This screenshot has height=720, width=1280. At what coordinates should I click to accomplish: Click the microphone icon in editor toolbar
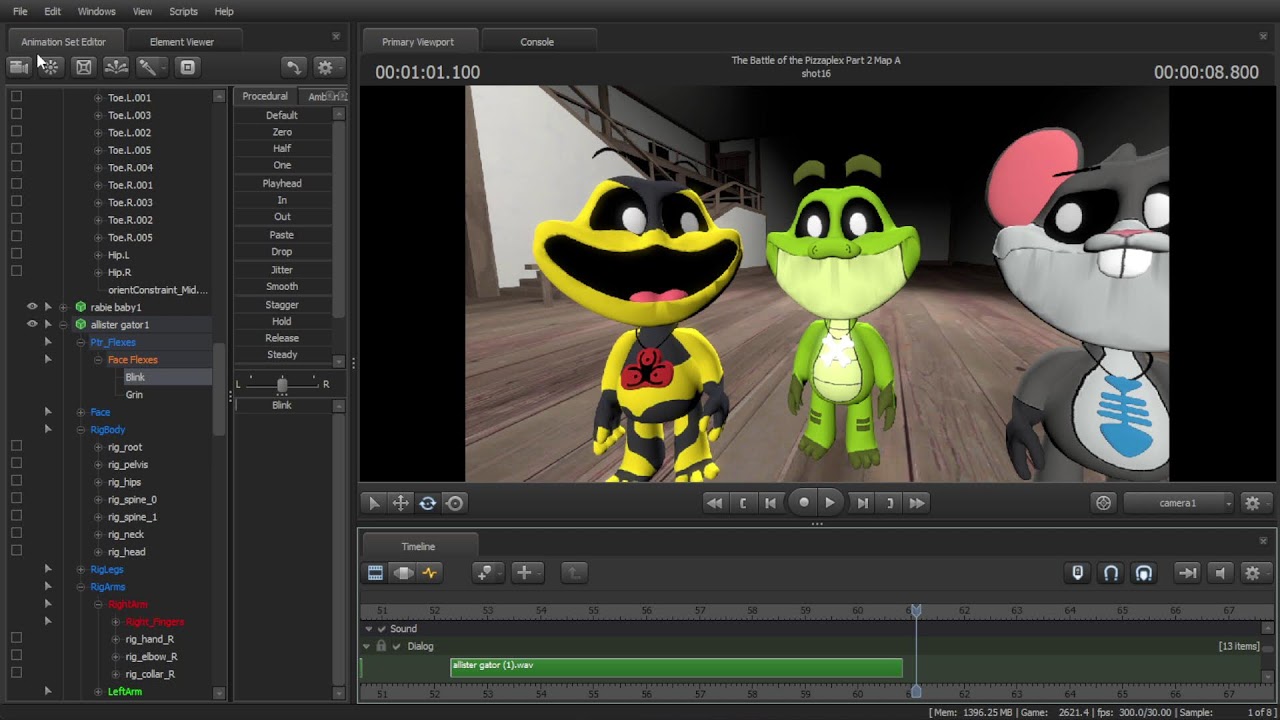click(148, 67)
